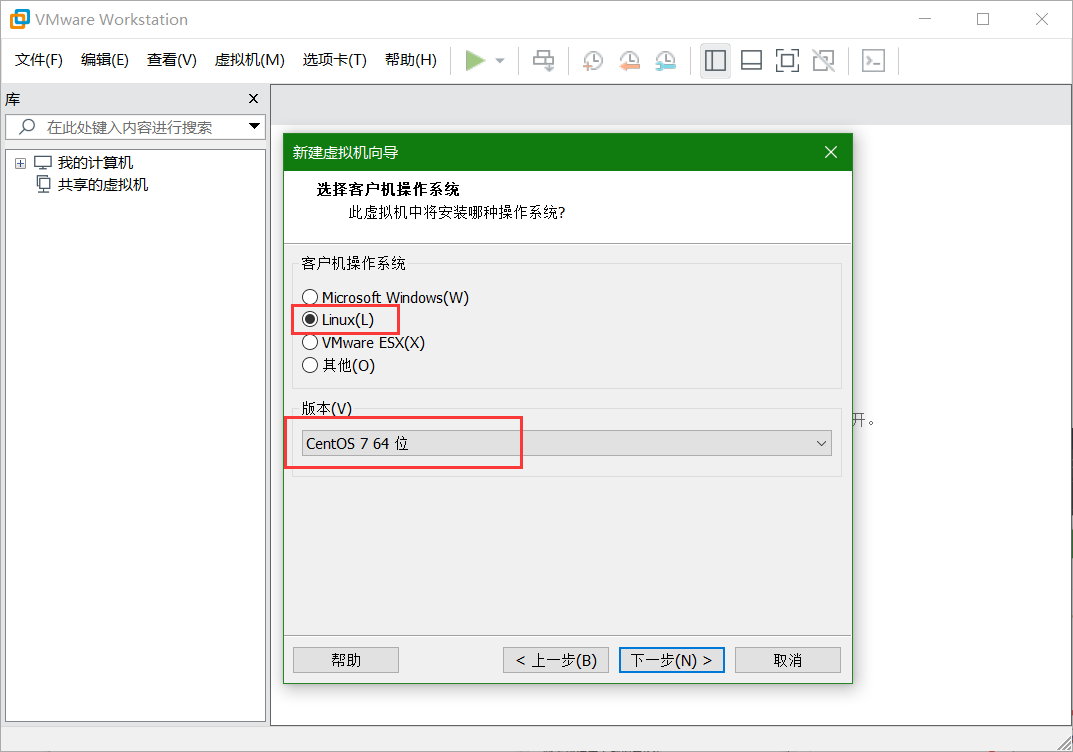
Task: Toggle the thumbnail bar view icon
Action: (x=751, y=60)
